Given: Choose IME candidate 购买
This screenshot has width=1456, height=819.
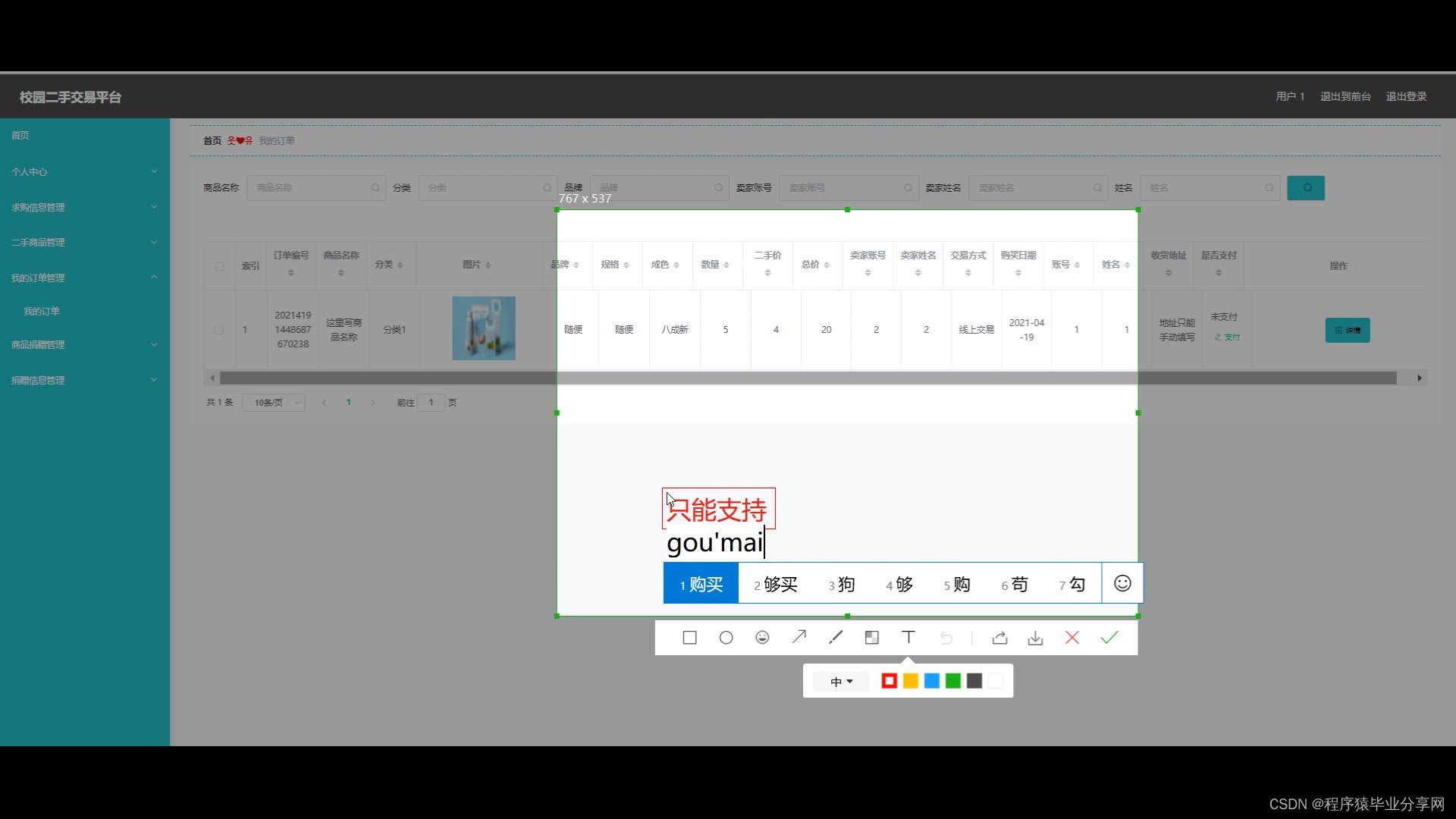Looking at the screenshot, I should tap(701, 584).
